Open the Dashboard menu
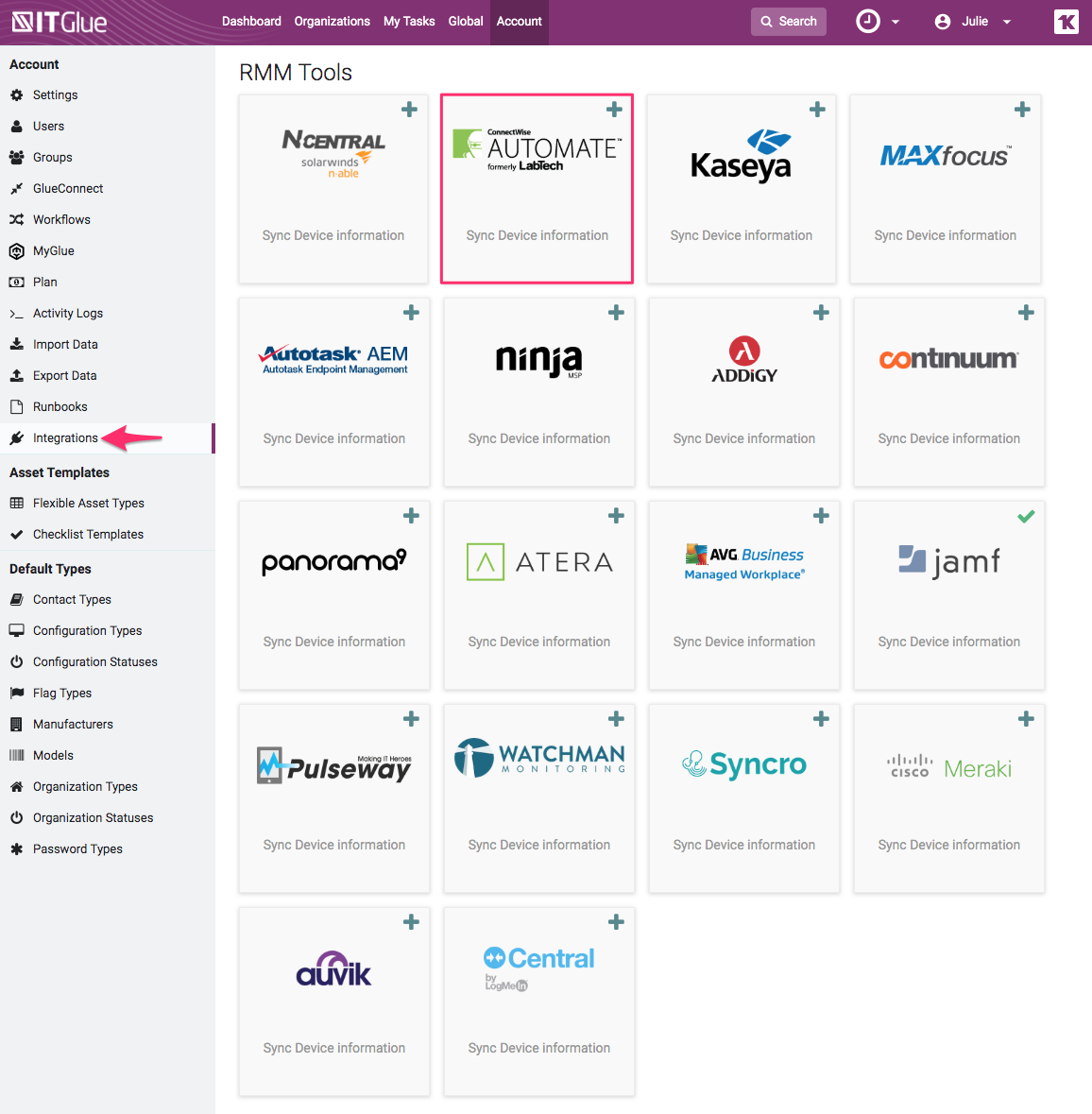The width and height of the screenshot is (1092, 1114). 251,22
